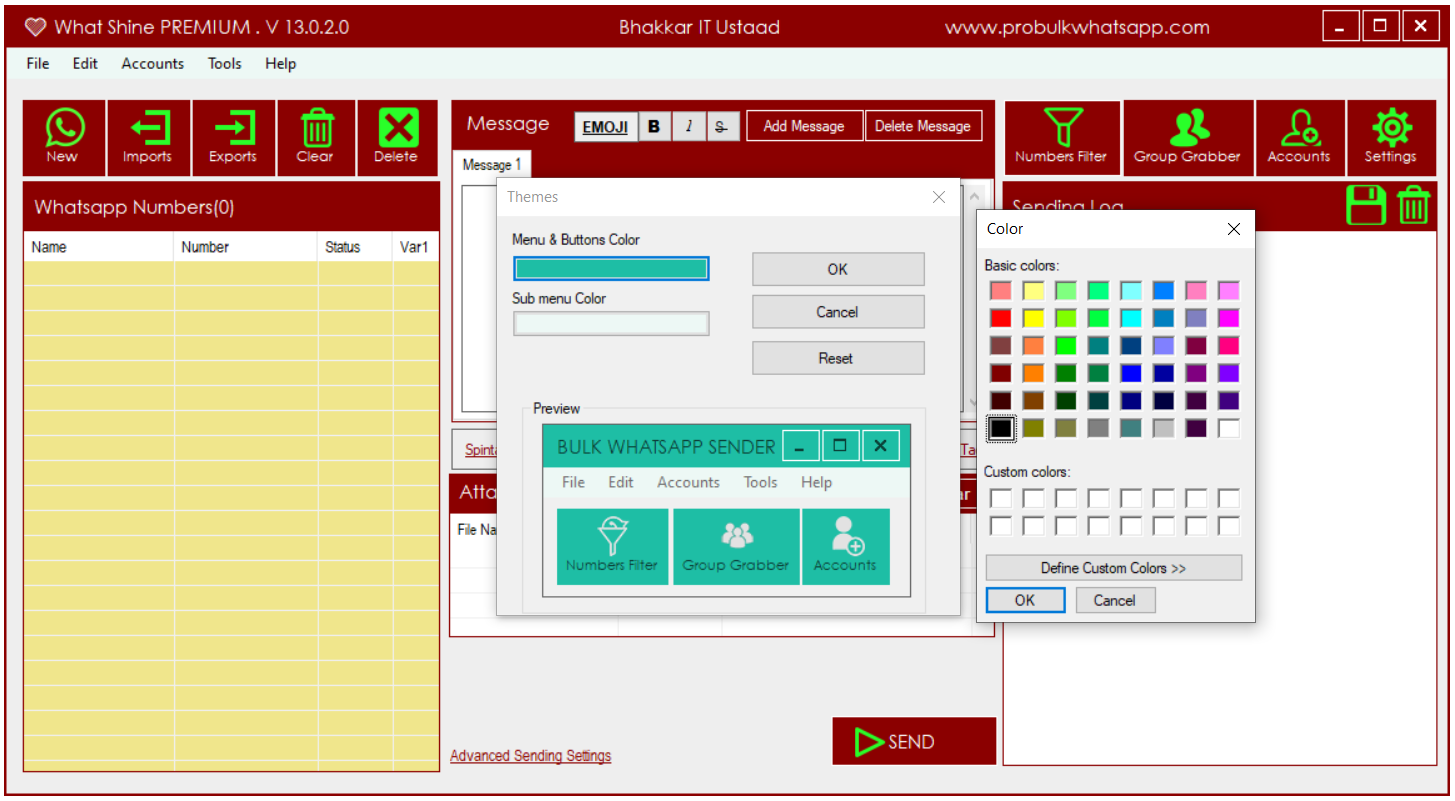
Task: Launch the Group Grabber tool
Action: 1188,137
